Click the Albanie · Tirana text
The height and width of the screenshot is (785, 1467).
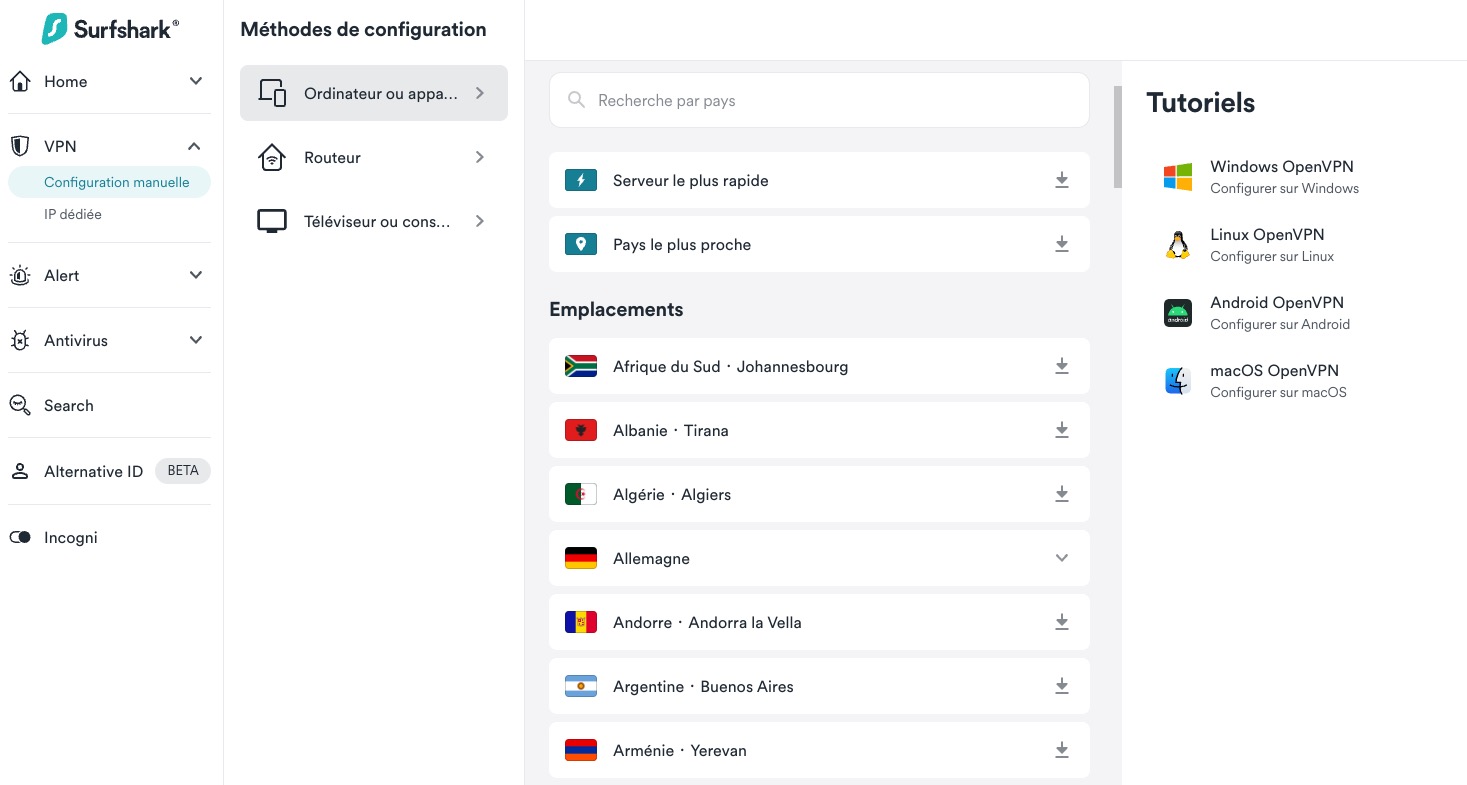point(671,430)
